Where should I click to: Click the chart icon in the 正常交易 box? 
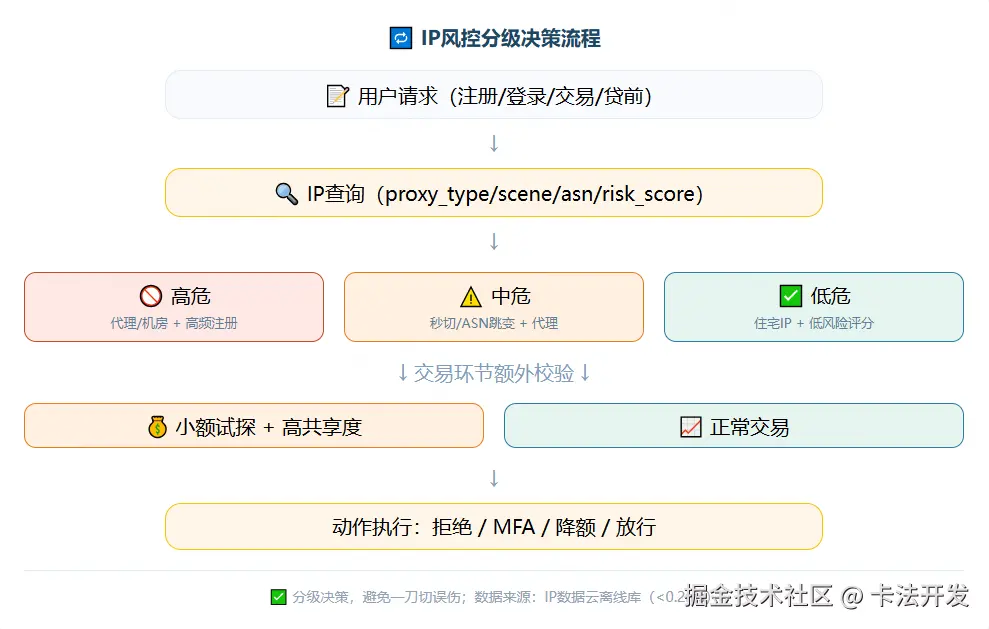689,425
